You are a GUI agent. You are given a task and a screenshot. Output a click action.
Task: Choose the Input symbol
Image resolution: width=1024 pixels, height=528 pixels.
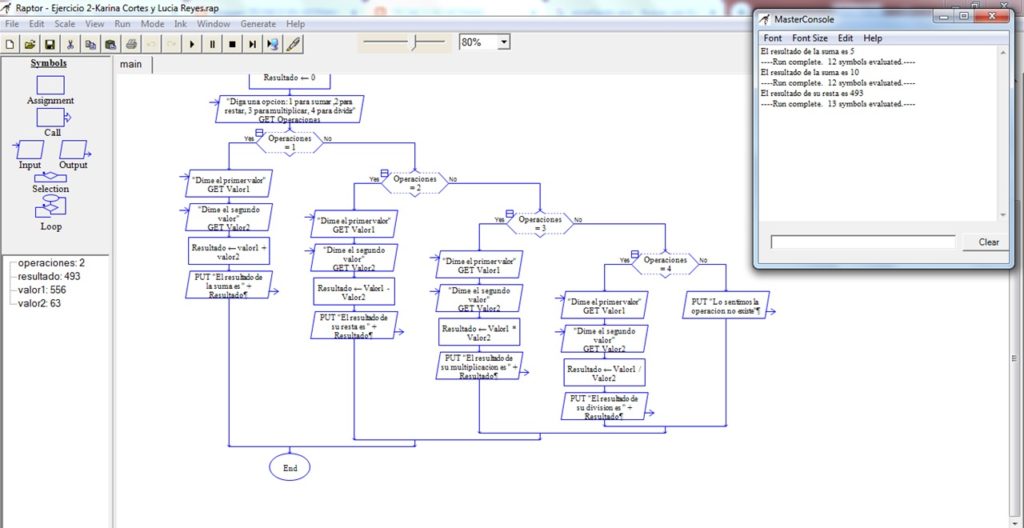[30, 149]
